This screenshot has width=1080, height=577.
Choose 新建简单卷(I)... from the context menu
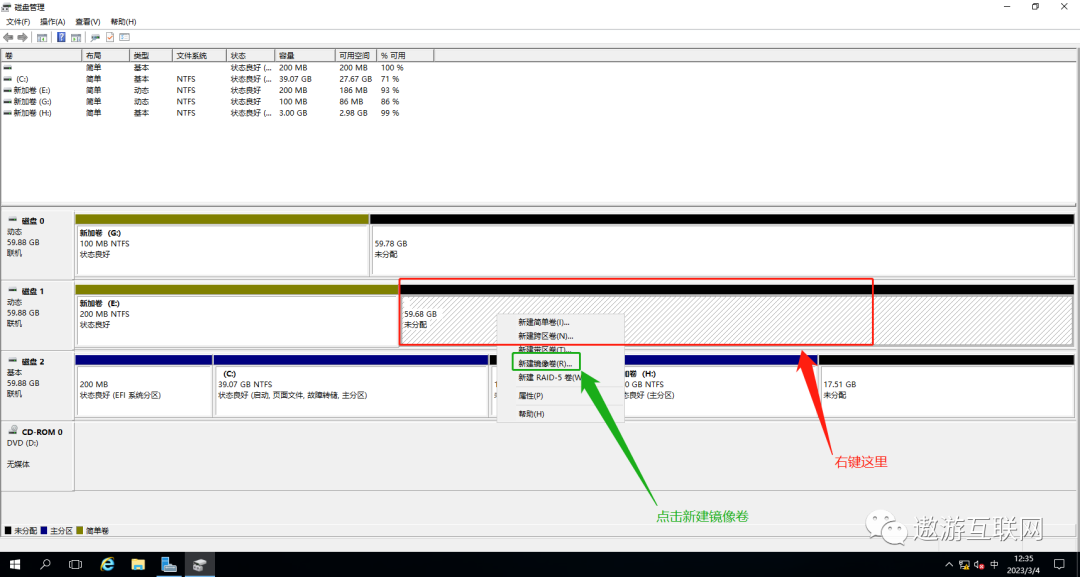click(x=560, y=322)
